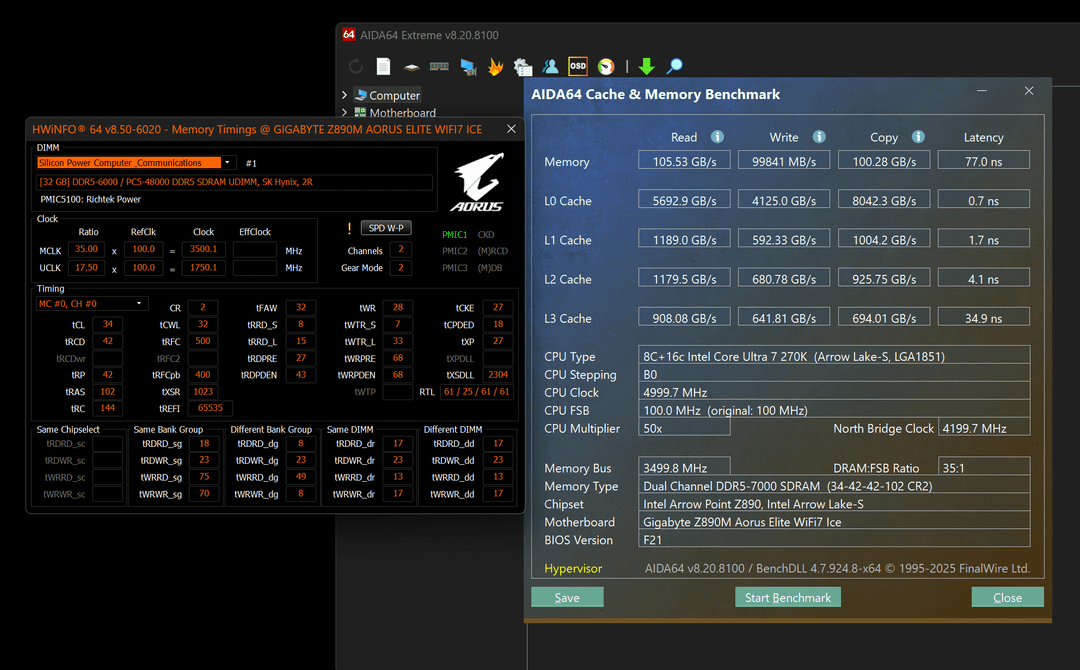
Task: Click the SPD W-P button
Action: coord(386,228)
